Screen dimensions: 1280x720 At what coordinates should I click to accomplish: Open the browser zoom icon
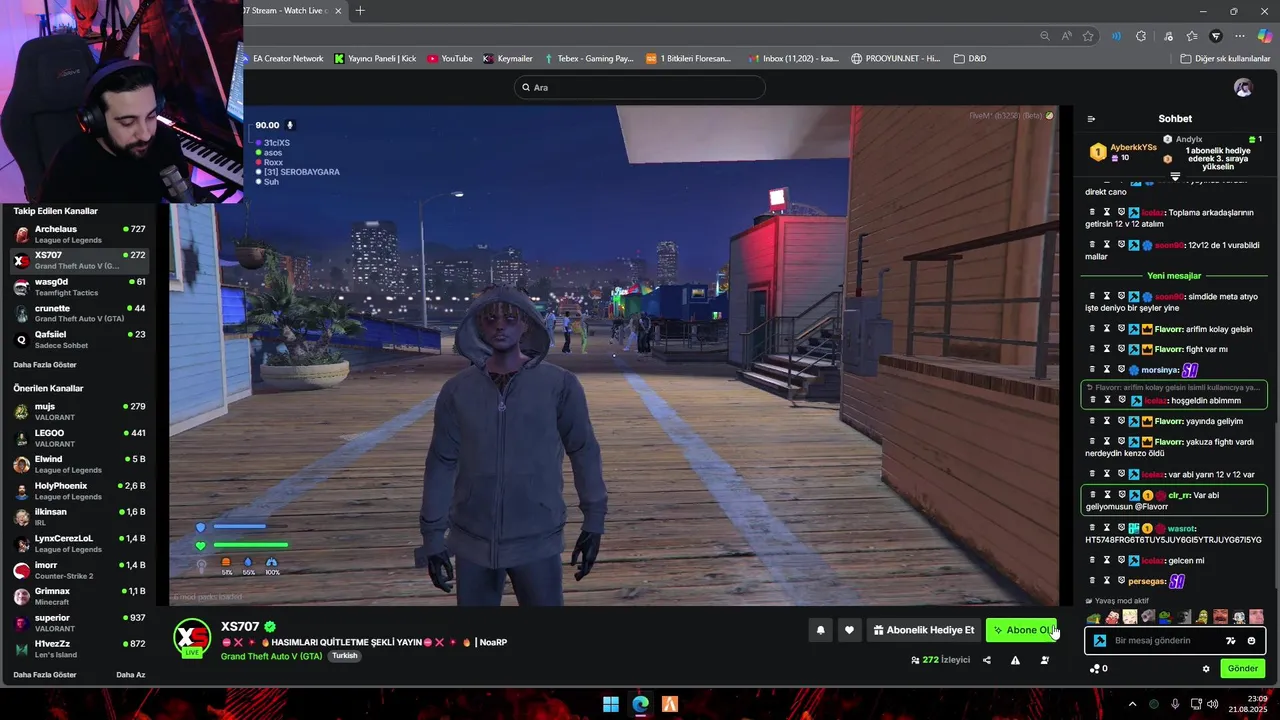(x=1045, y=36)
